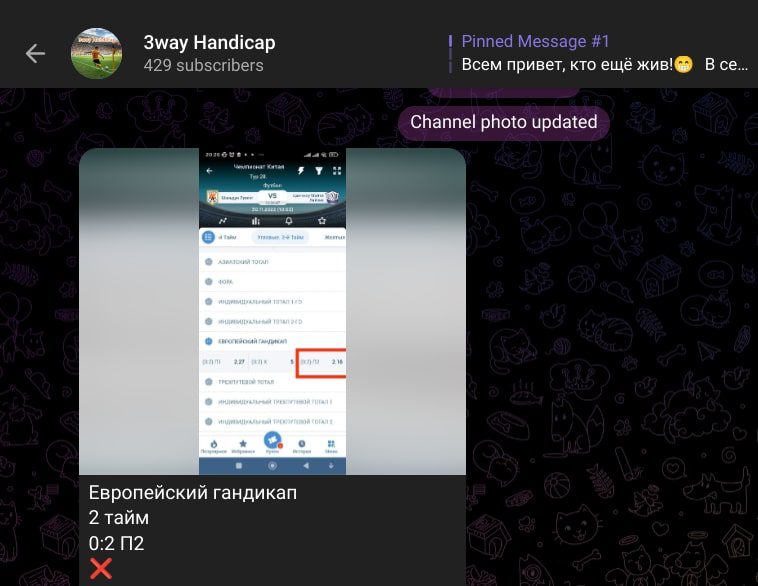Open the История tab in bottom bar
Screen dimensions: 758x586
coord(301,445)
